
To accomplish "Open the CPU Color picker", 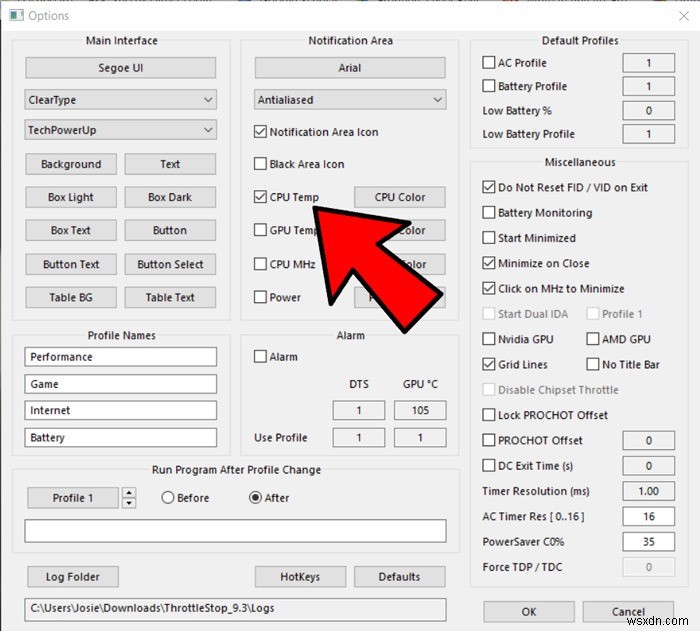I will pos(400,197).
